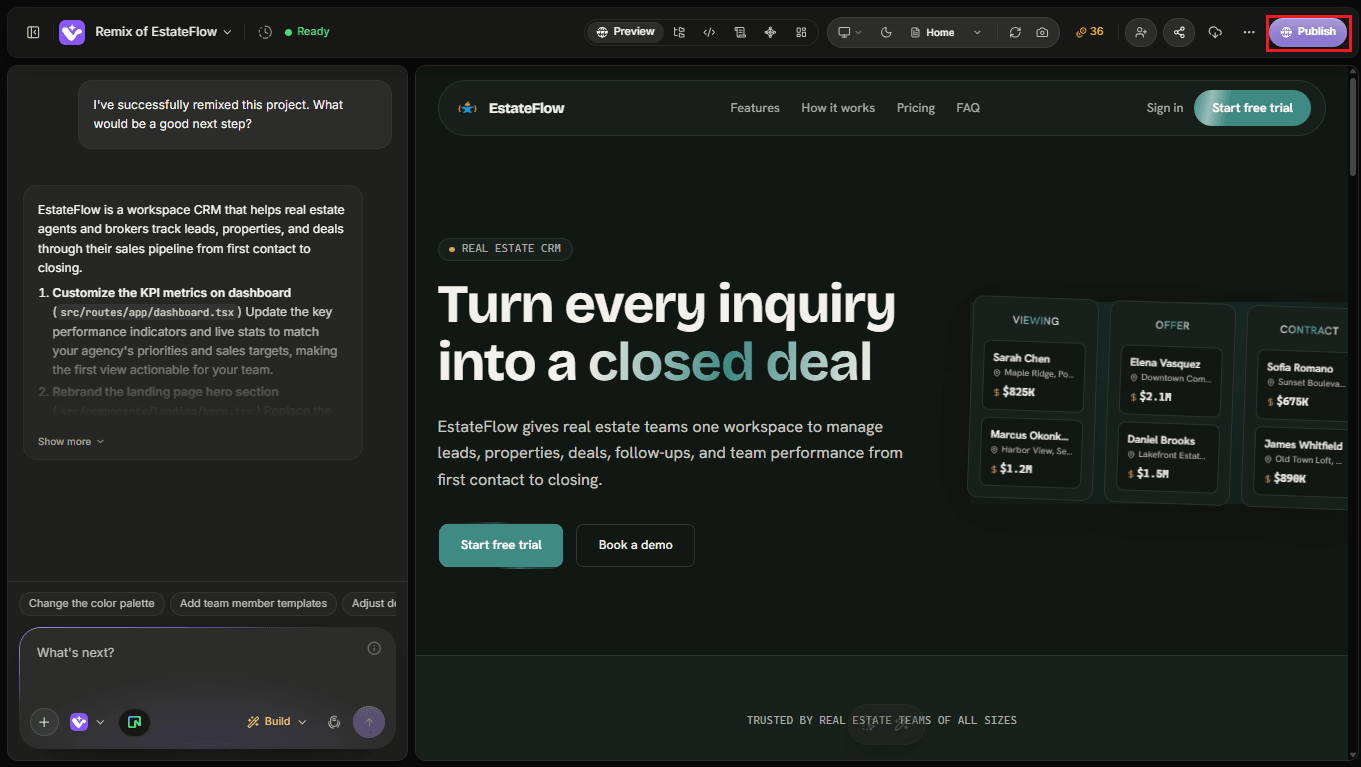This screenshot has height=767, width=1361.
Task: Open the Elena Vasquez deal card
Action: point(1171,381)
